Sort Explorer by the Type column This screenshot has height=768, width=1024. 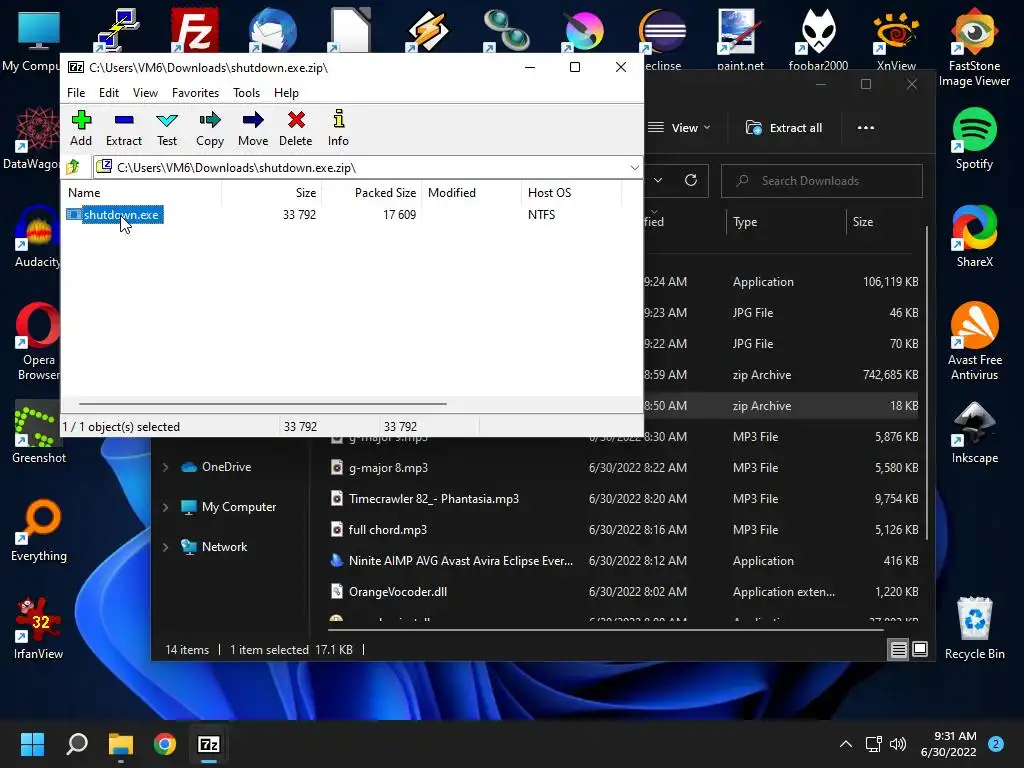745,221
